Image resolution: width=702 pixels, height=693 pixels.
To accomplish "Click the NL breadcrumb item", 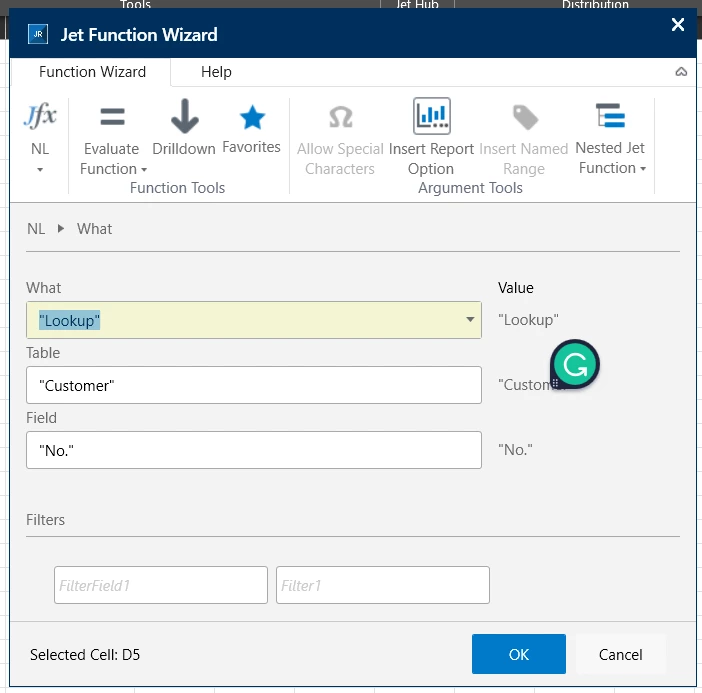I will point(36,229).
